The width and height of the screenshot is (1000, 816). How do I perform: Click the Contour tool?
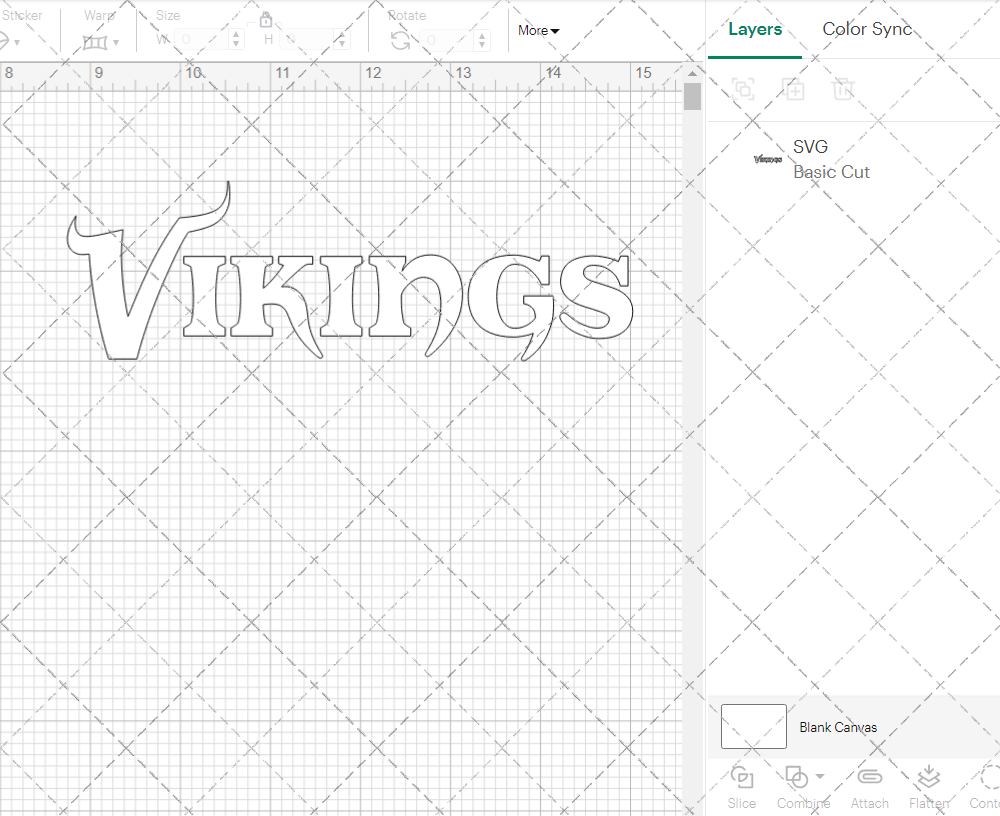[985, 788]
